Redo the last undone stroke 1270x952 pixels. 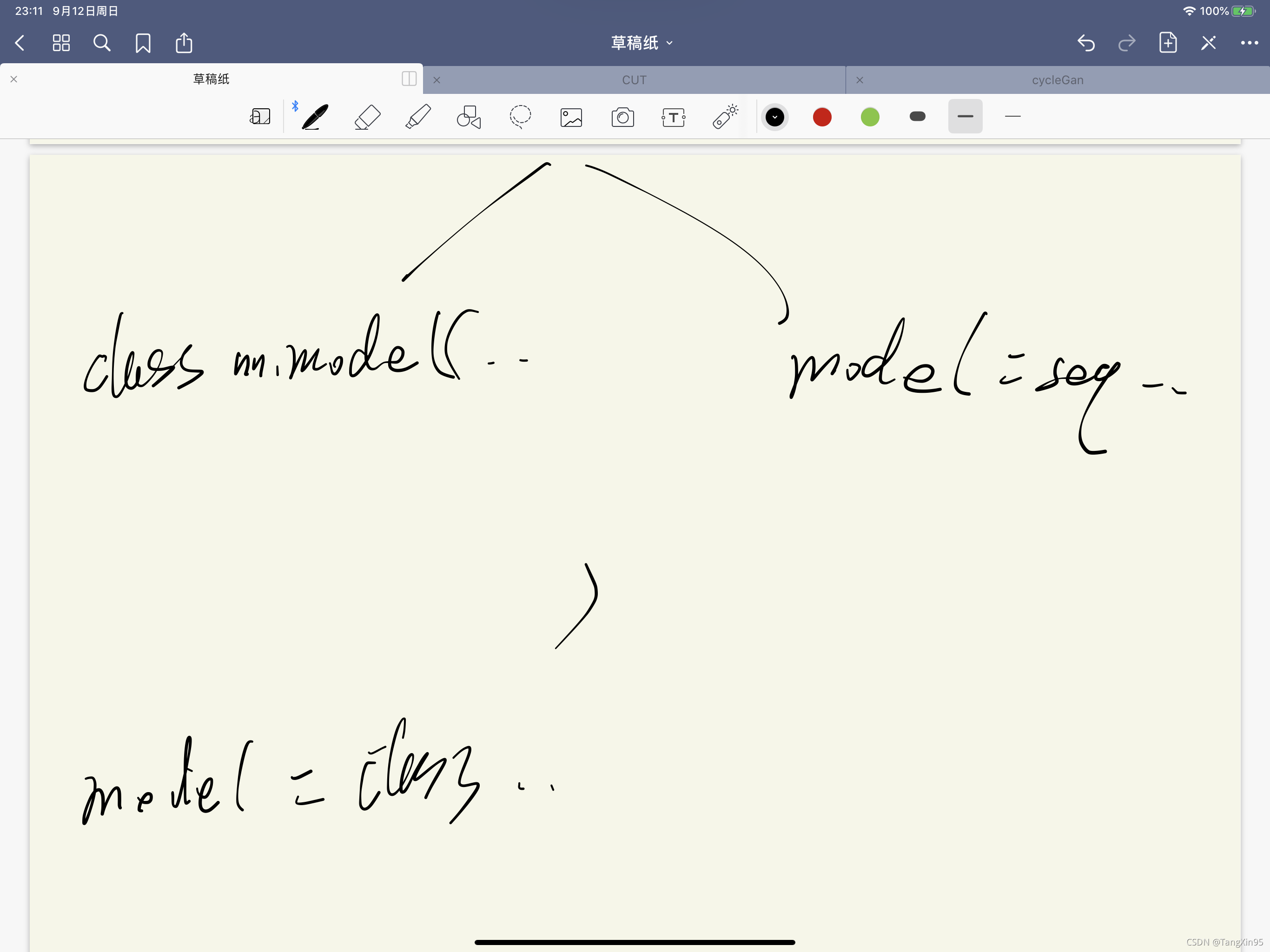(x=1126, y=43)
